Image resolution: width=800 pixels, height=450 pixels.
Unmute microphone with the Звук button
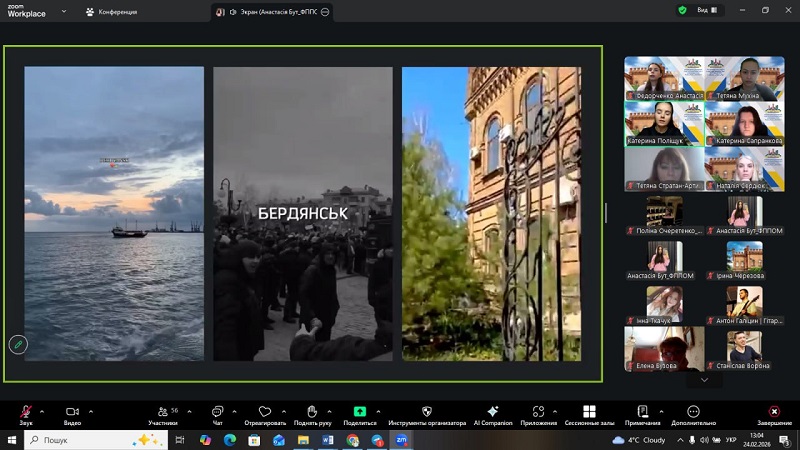click(x=25, y=412)
